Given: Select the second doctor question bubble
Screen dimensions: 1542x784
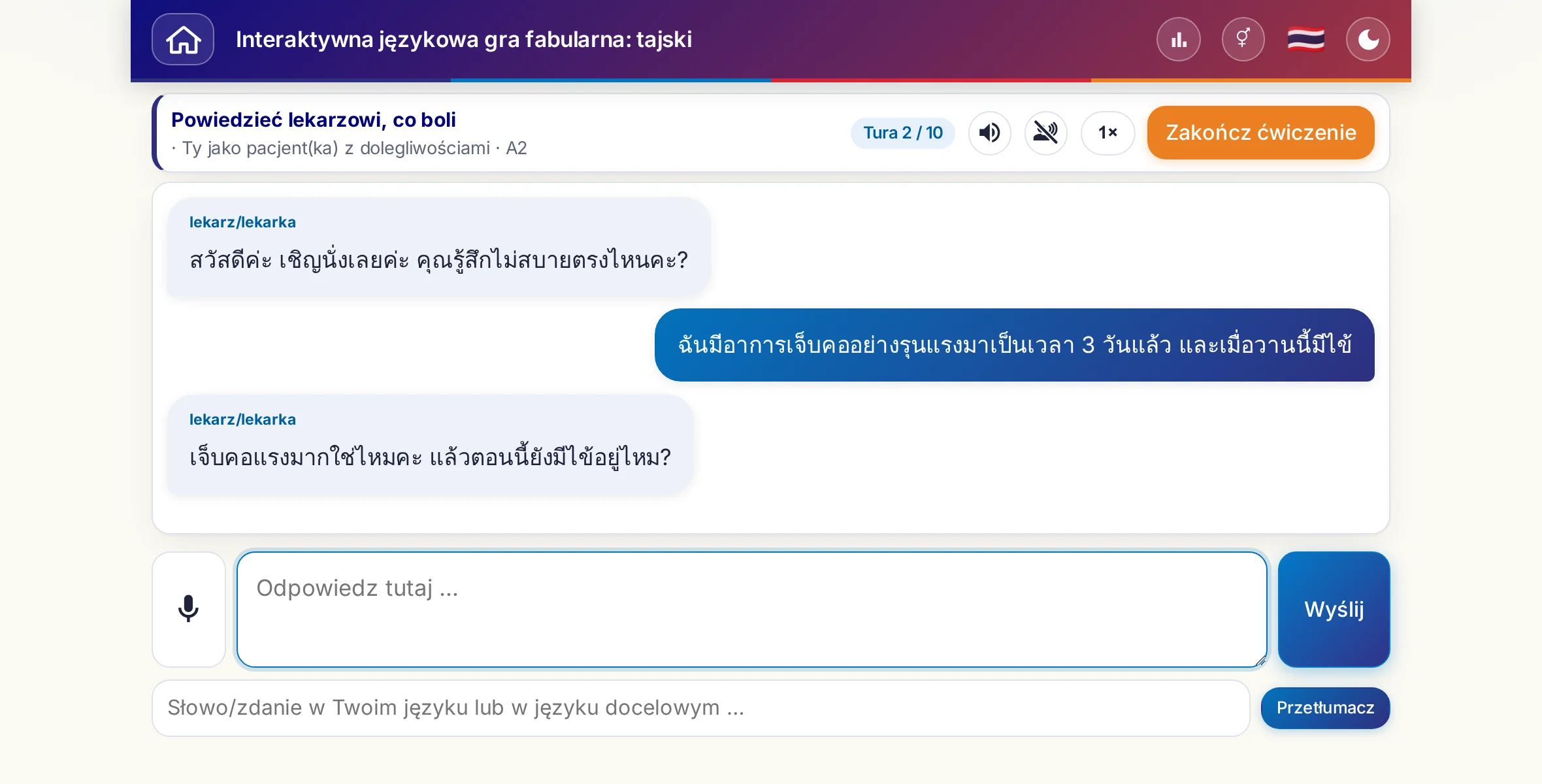Looking at the screenshot, I should [x=430, y=445].
